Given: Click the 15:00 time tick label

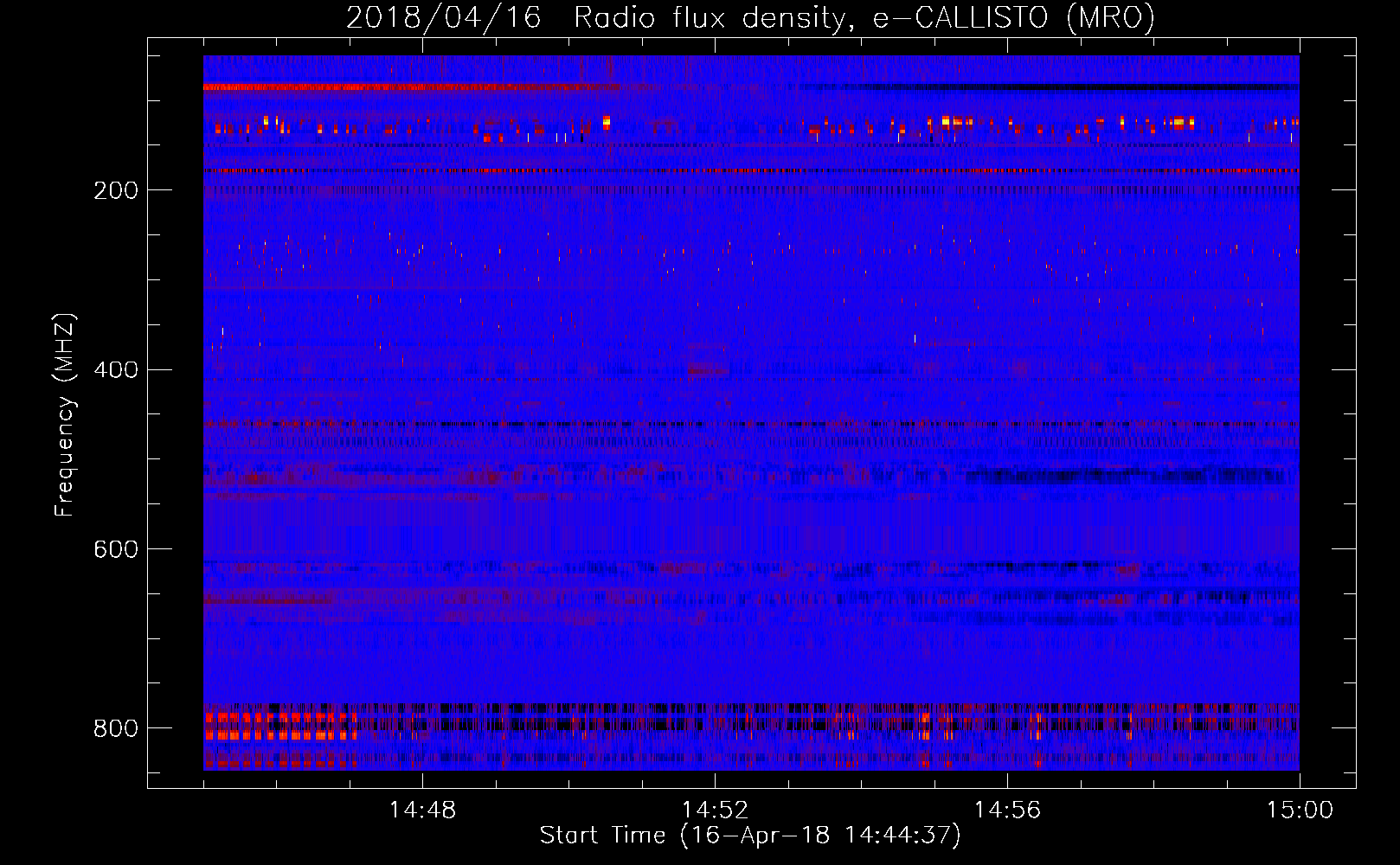Looking at the screenshot, I should point(1300,811).
